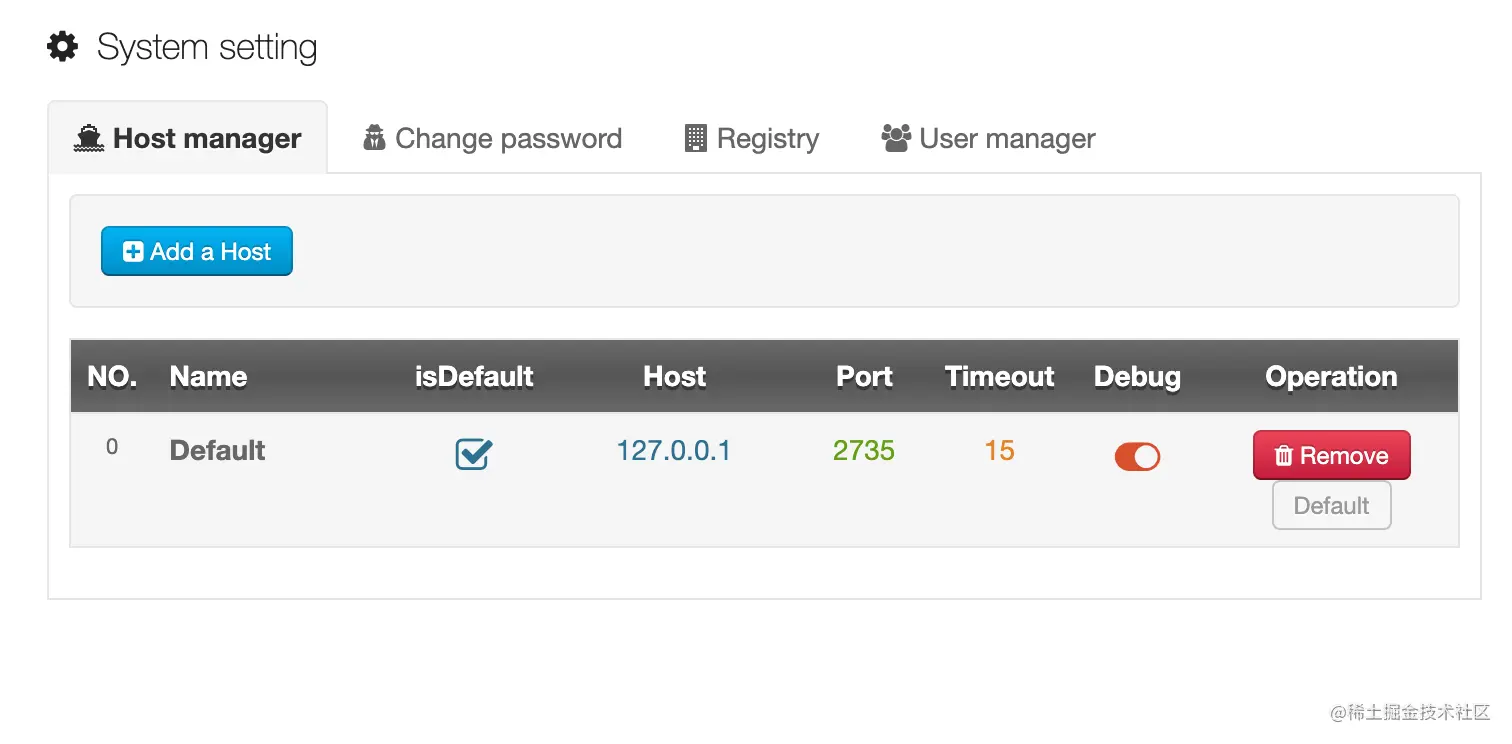Click the trash icon on Remove button
Image resolution: width=1512 pixels, height=744 pixels.
point(1284,456)
